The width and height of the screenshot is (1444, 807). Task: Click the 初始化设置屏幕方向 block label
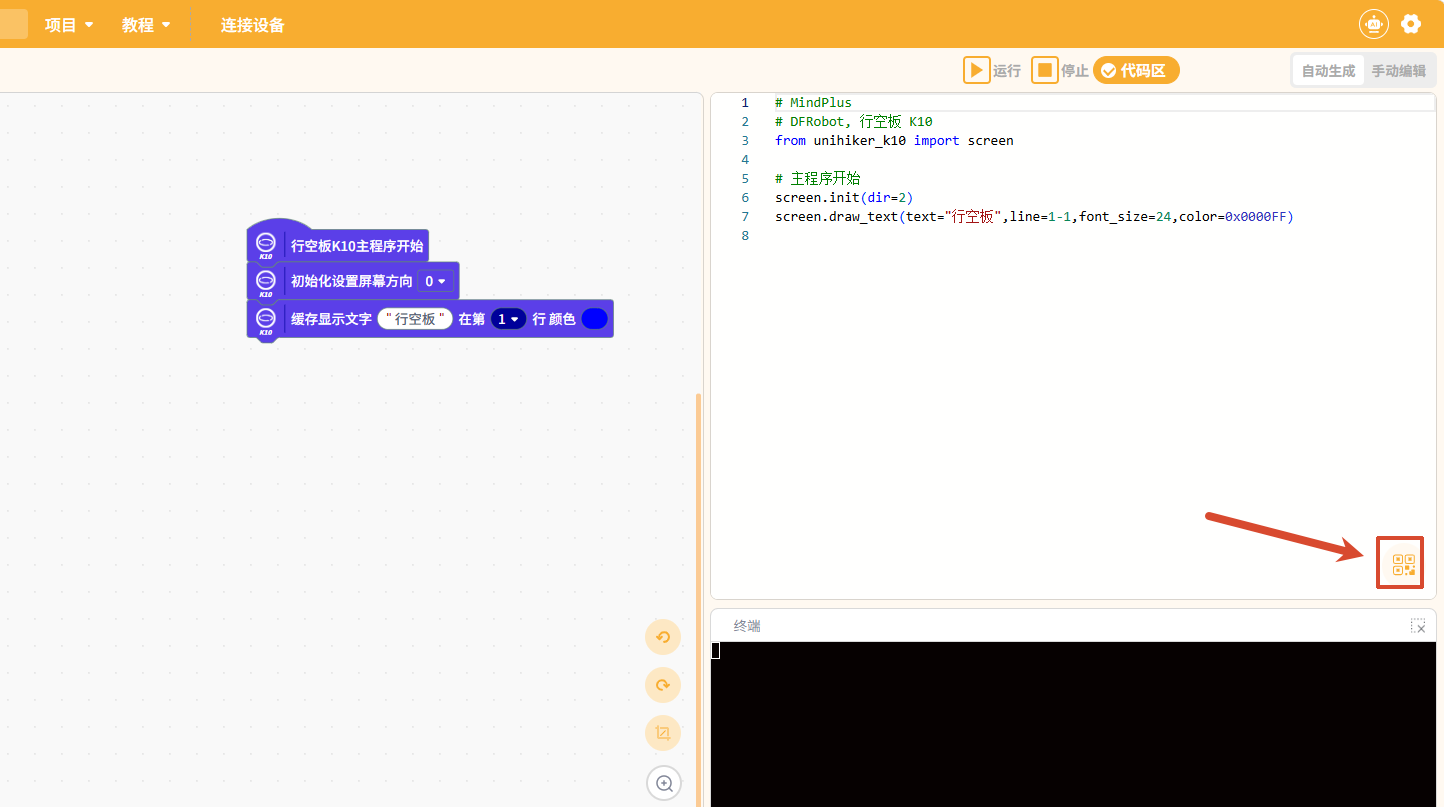point(351,282)
